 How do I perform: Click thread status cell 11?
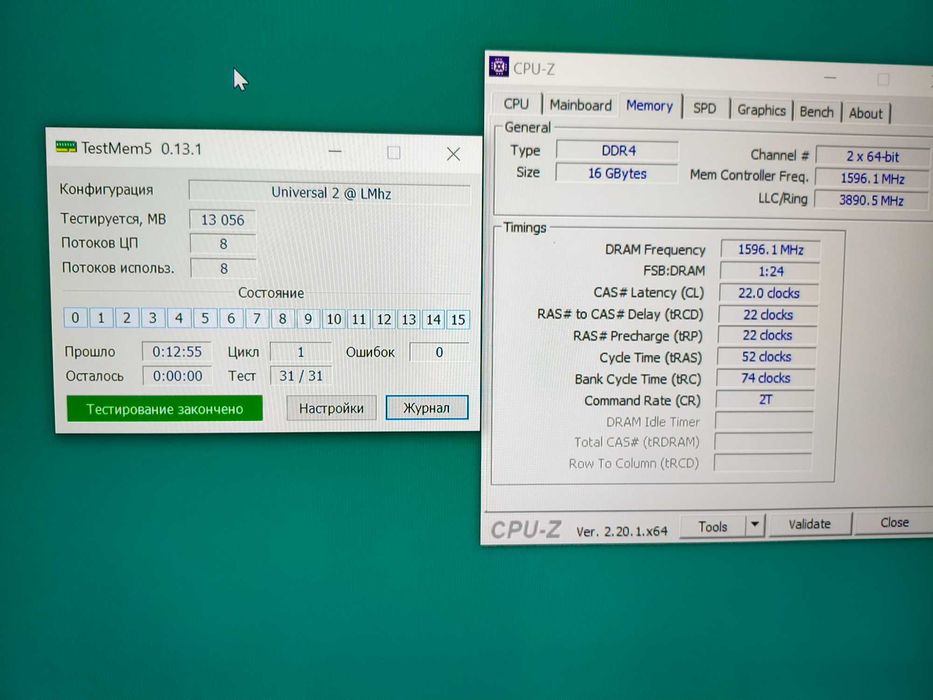coord(359,319)
